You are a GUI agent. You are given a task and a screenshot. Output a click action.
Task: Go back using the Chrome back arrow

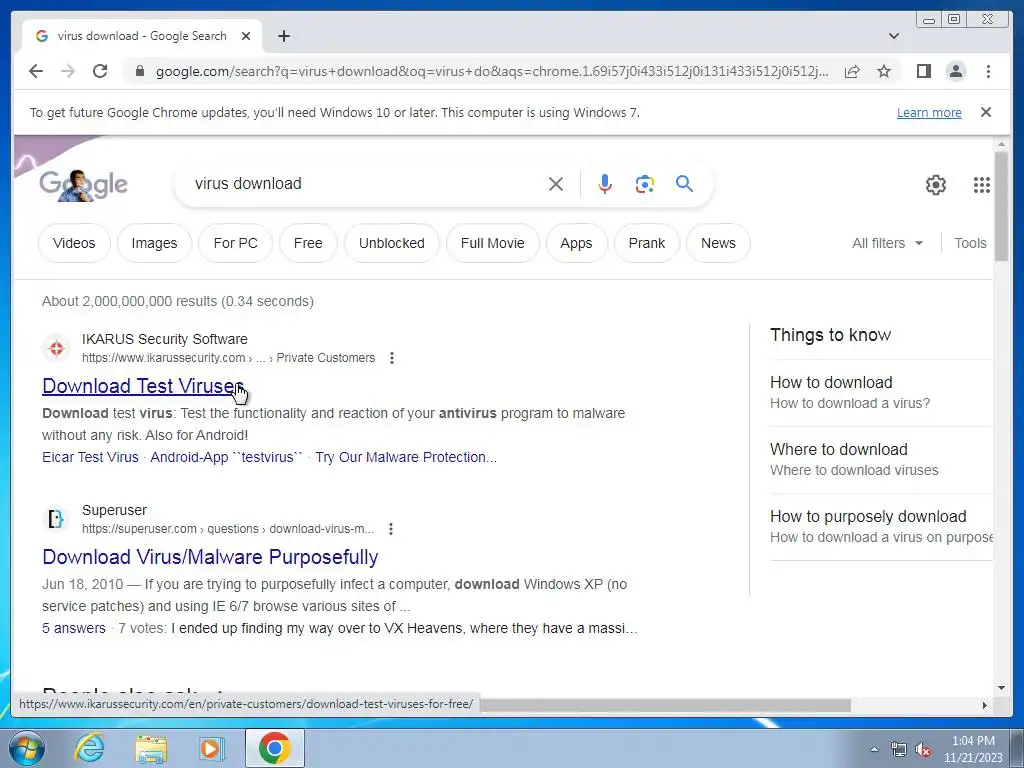[36, 71]
